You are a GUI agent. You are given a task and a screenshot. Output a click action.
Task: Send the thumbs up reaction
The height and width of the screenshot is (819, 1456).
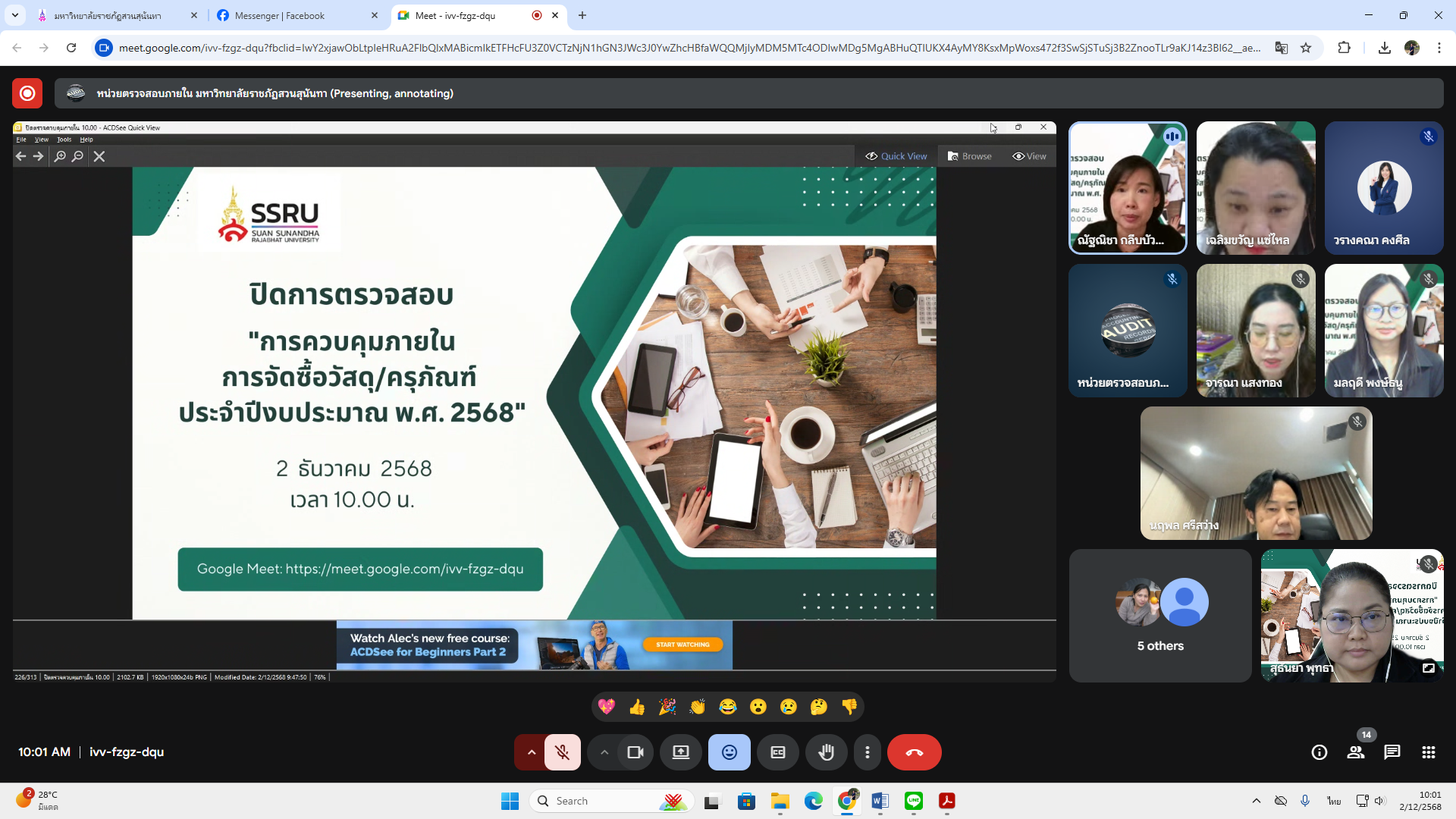pos(637,707)
